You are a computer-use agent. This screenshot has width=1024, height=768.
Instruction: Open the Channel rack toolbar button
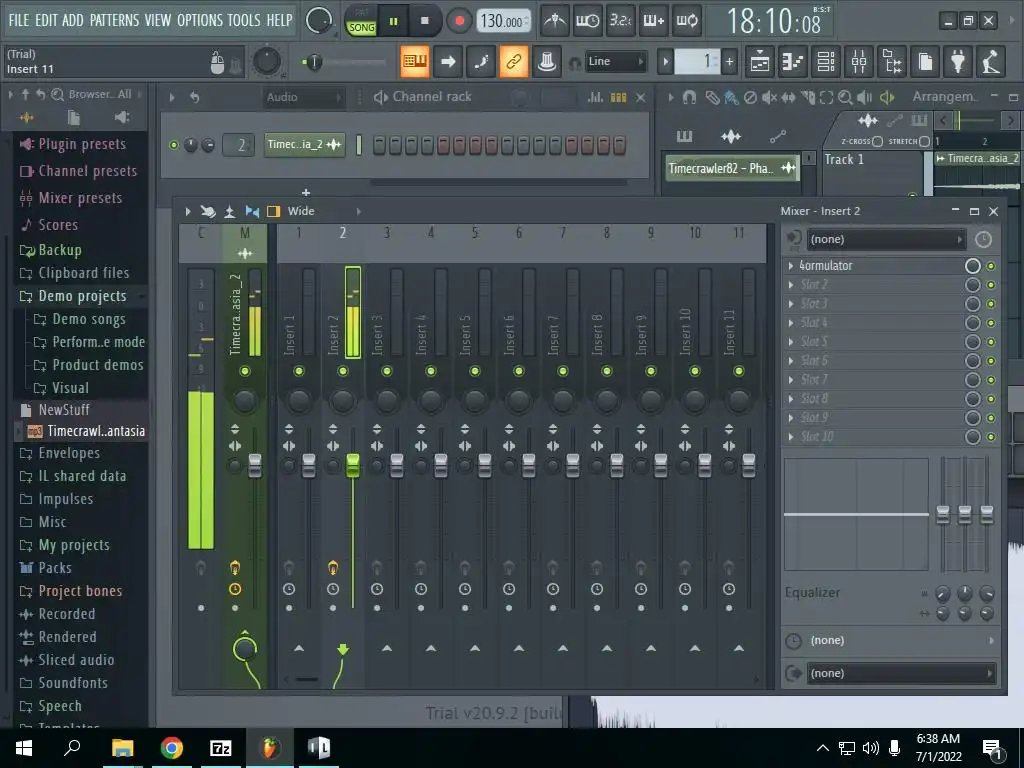coord(826,62)
